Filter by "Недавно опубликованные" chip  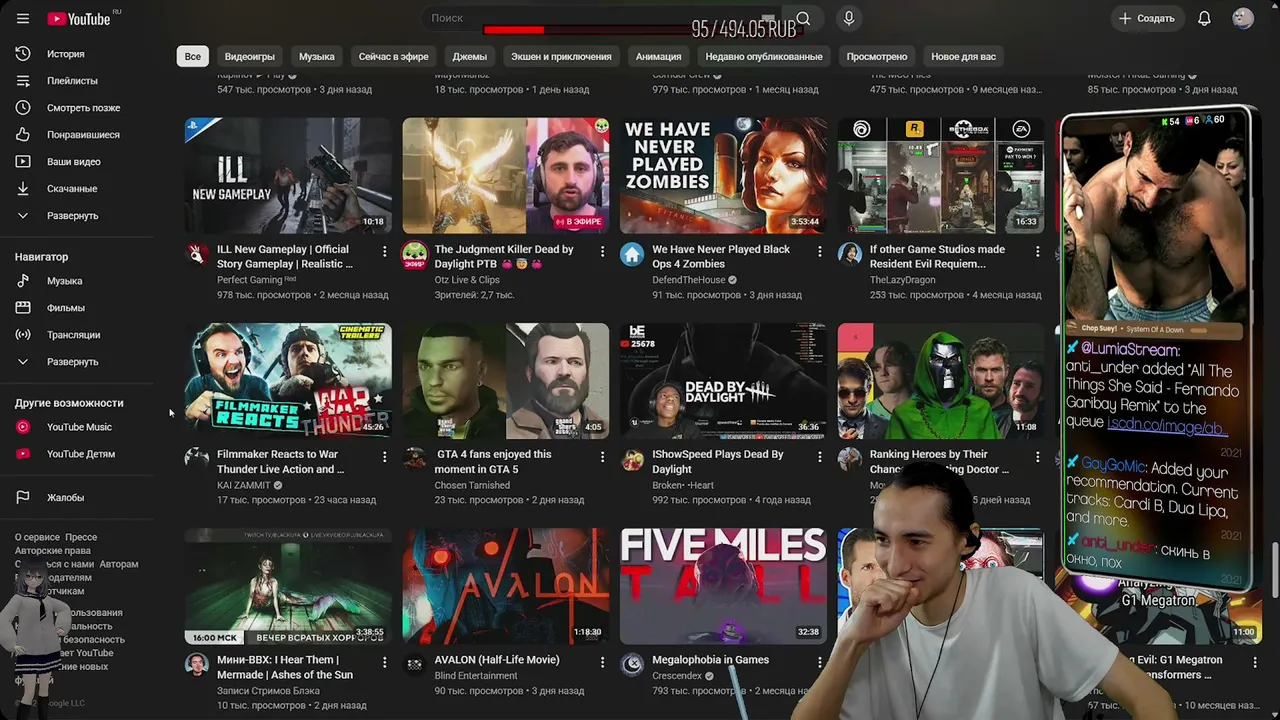coord(764,56)
